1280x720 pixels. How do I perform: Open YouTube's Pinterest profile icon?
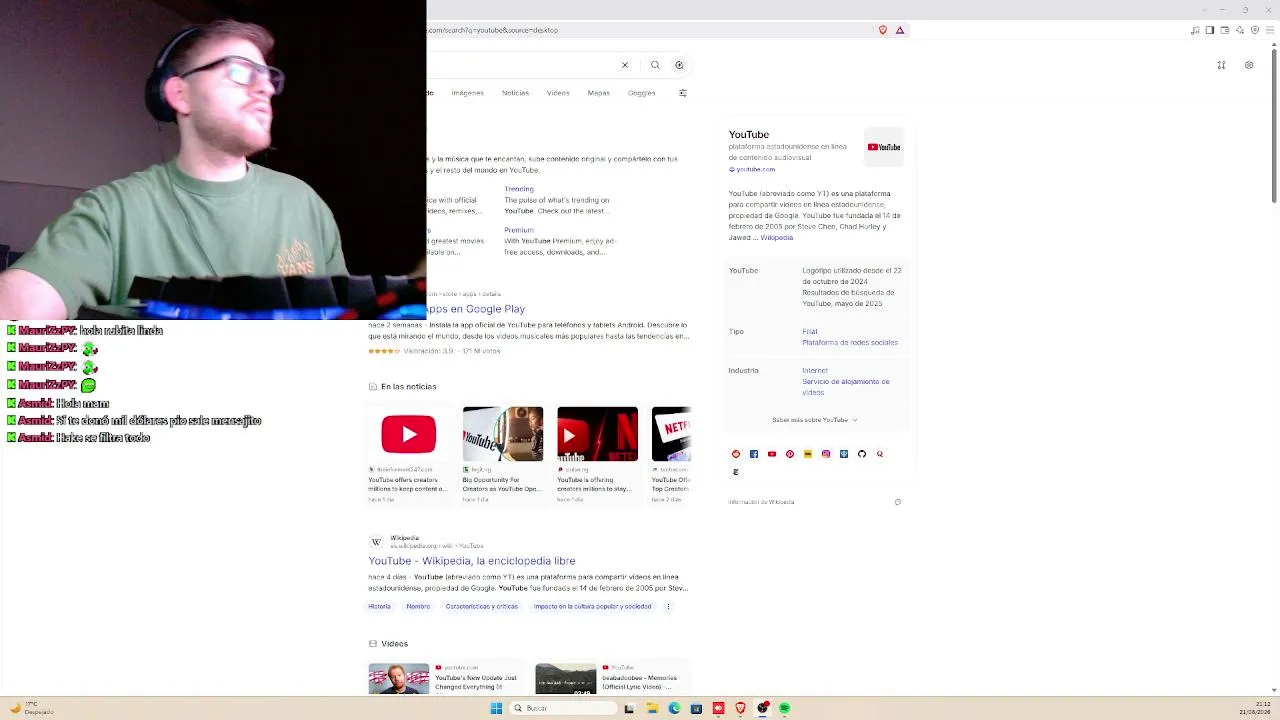[790, 454]
